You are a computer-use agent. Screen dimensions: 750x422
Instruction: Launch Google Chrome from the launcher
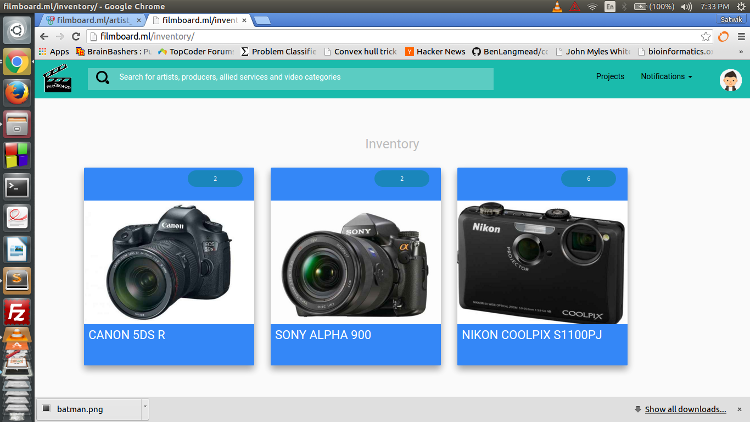(17, 62)
